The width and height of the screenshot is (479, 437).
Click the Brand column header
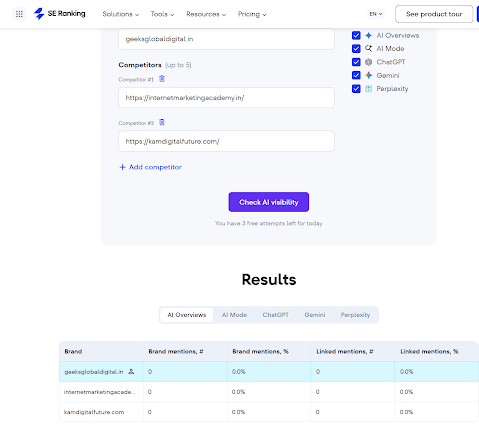pyautogui.click(x=101, y=351)
